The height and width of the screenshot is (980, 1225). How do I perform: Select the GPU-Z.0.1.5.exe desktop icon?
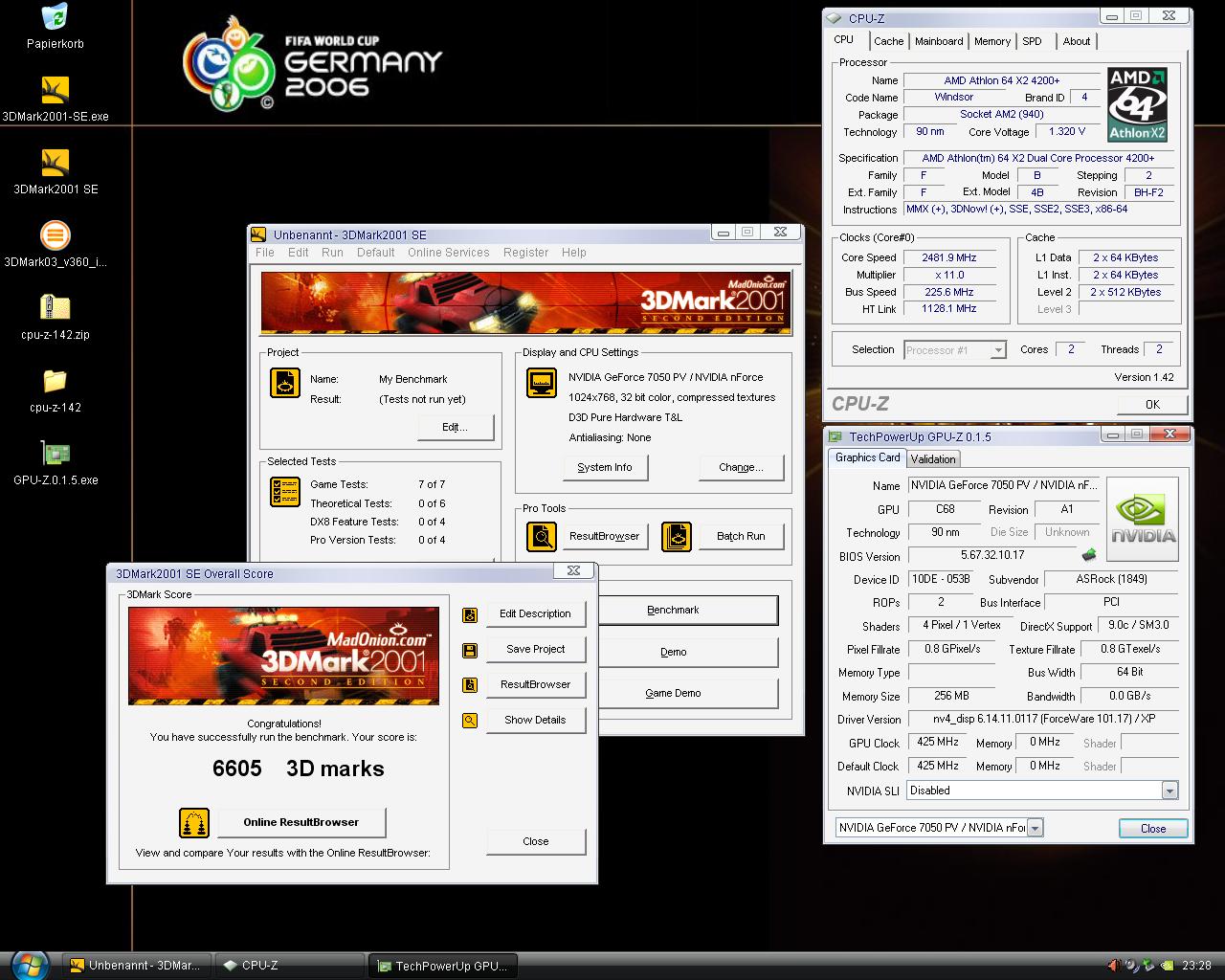pyautogui.click(x=55, y=453)
